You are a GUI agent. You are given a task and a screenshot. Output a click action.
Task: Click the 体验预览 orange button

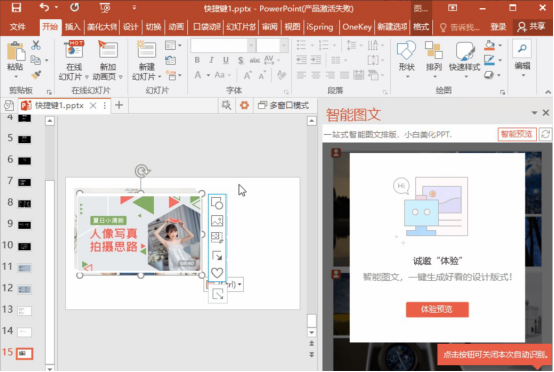coord(437,309)
